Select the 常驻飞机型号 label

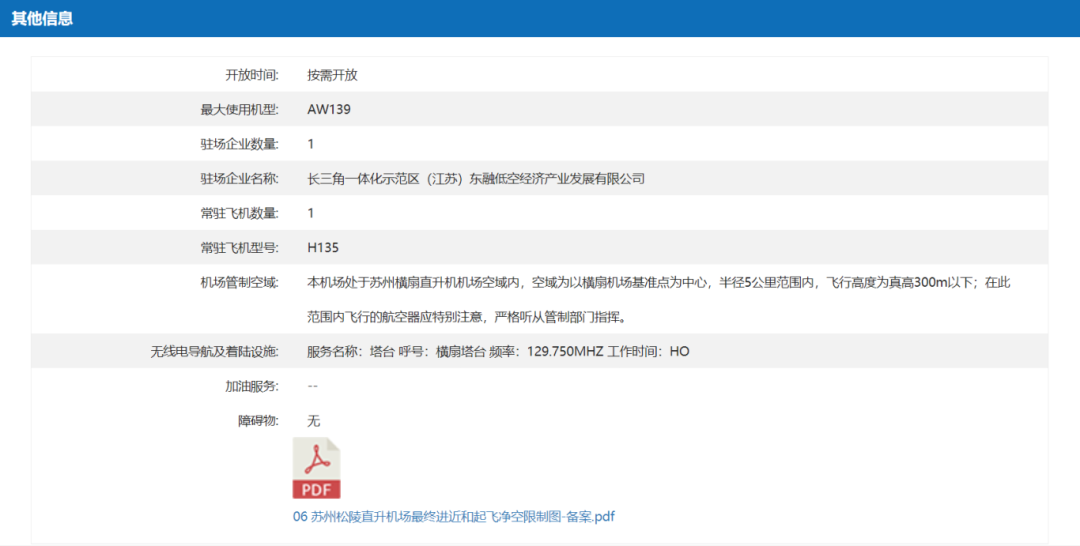point(239,248)
